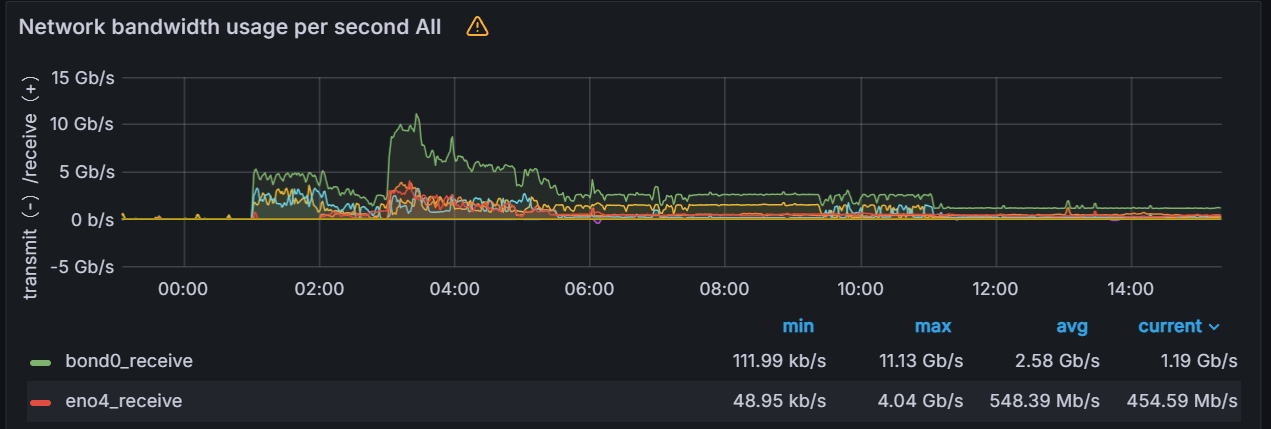Click the 15 Gb/s y-axis label

pos(82,78)
